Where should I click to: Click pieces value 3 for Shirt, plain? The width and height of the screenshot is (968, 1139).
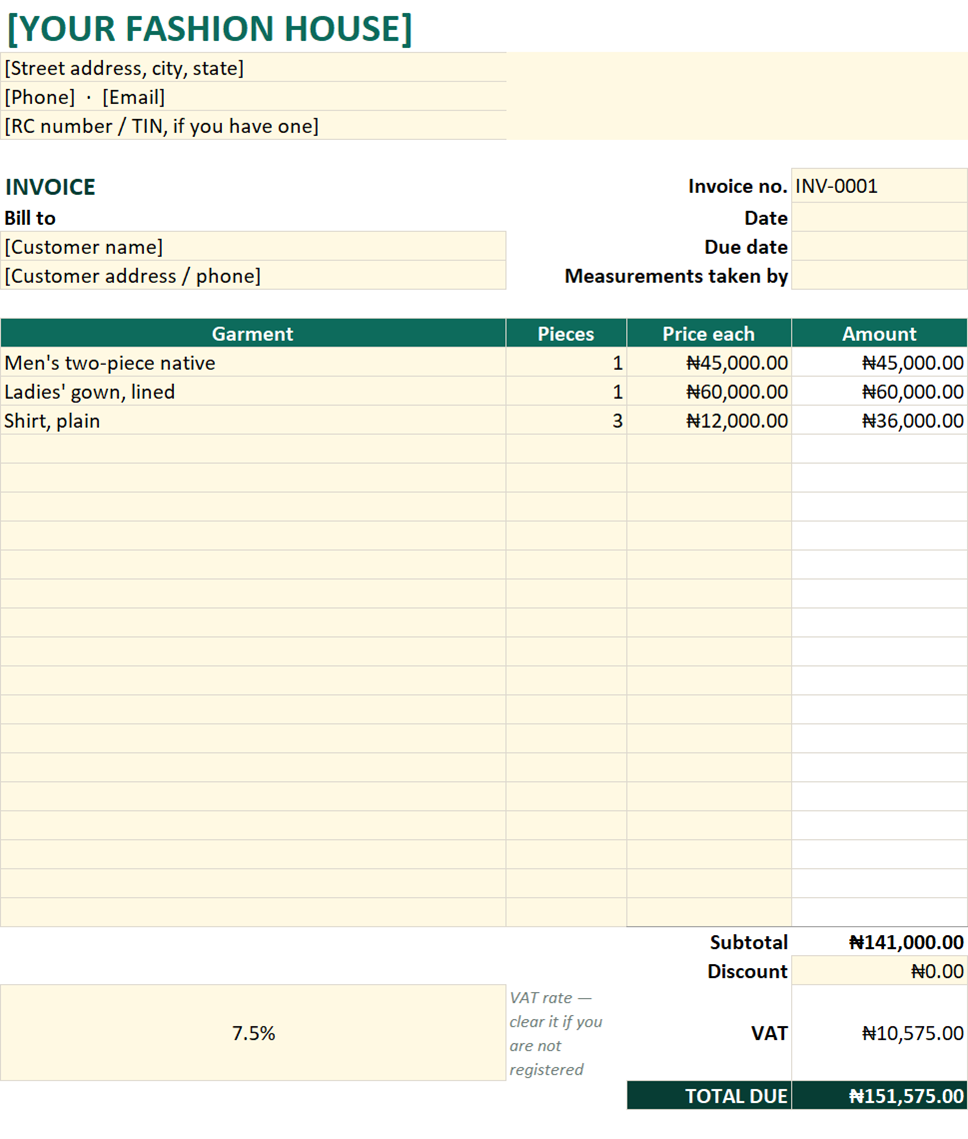[566, 421]
